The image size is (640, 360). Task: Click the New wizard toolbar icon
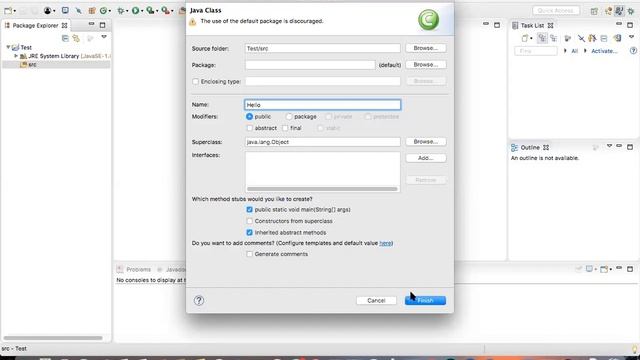[8, 11]
